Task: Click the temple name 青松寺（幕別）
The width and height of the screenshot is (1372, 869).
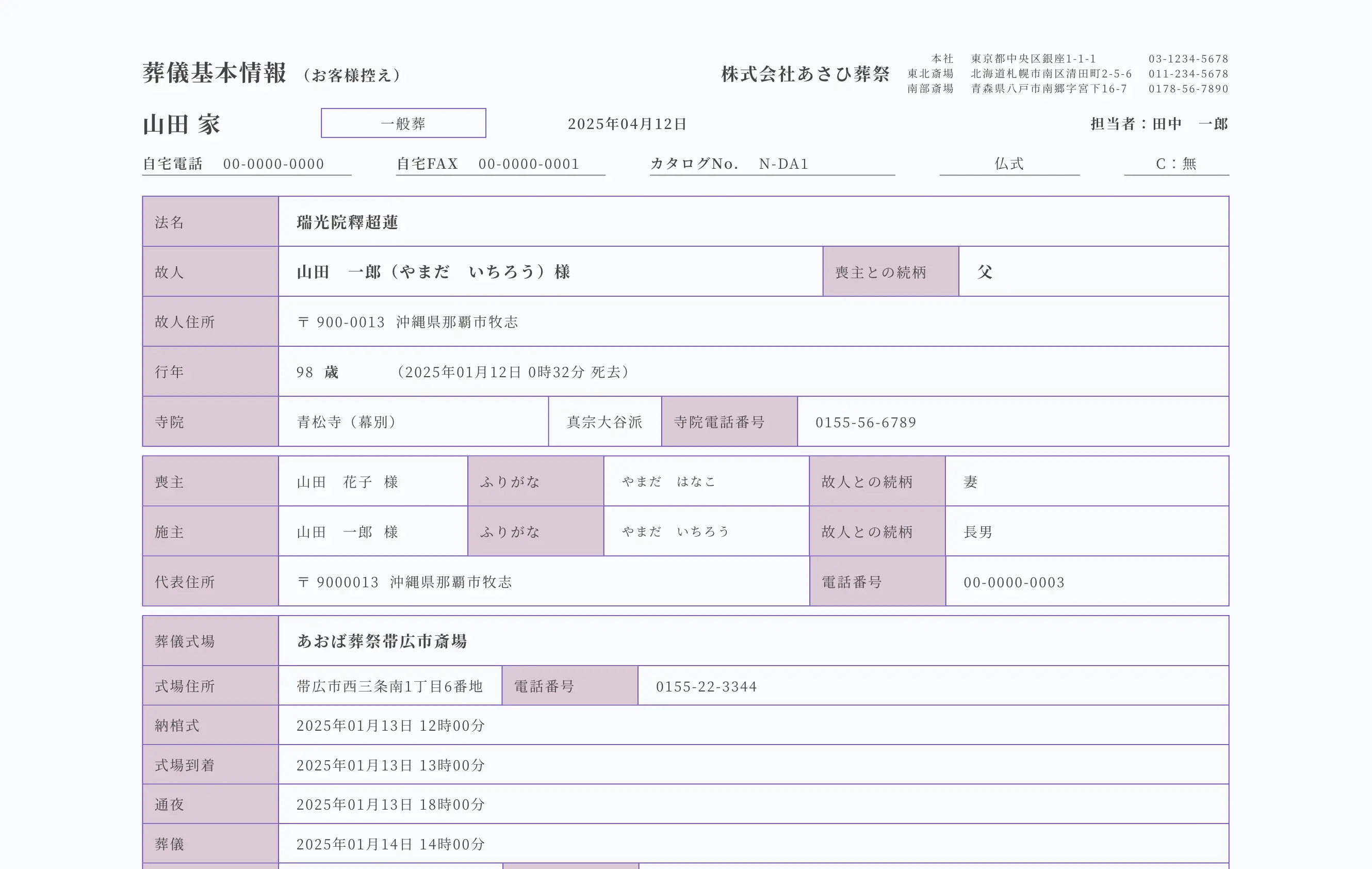Action: (347, 422)
